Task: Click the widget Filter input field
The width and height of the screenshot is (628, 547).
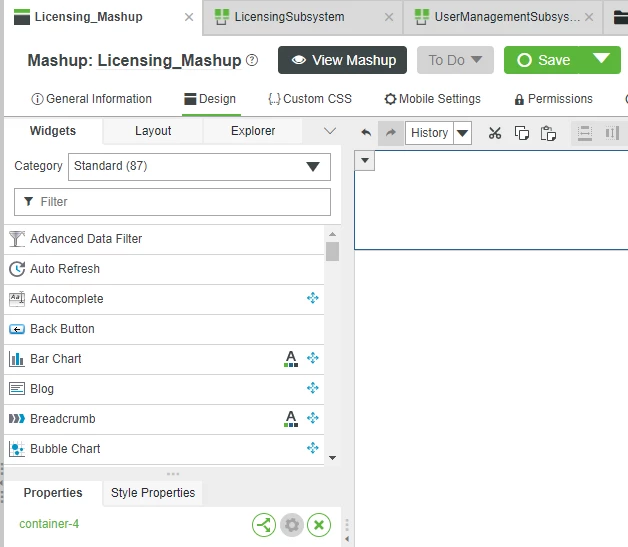Action: (x=172, y=202)
